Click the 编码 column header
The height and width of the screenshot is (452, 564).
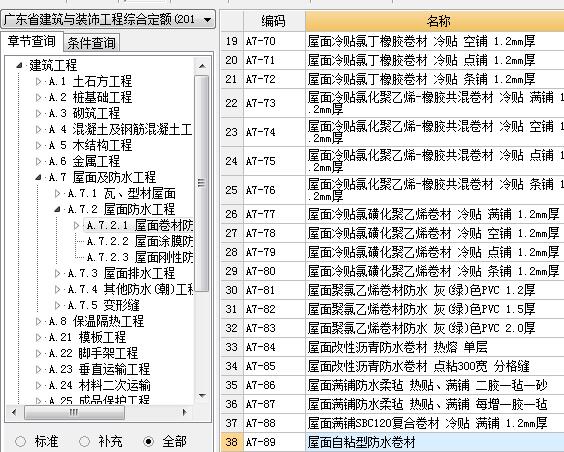[x=274, y=21]
